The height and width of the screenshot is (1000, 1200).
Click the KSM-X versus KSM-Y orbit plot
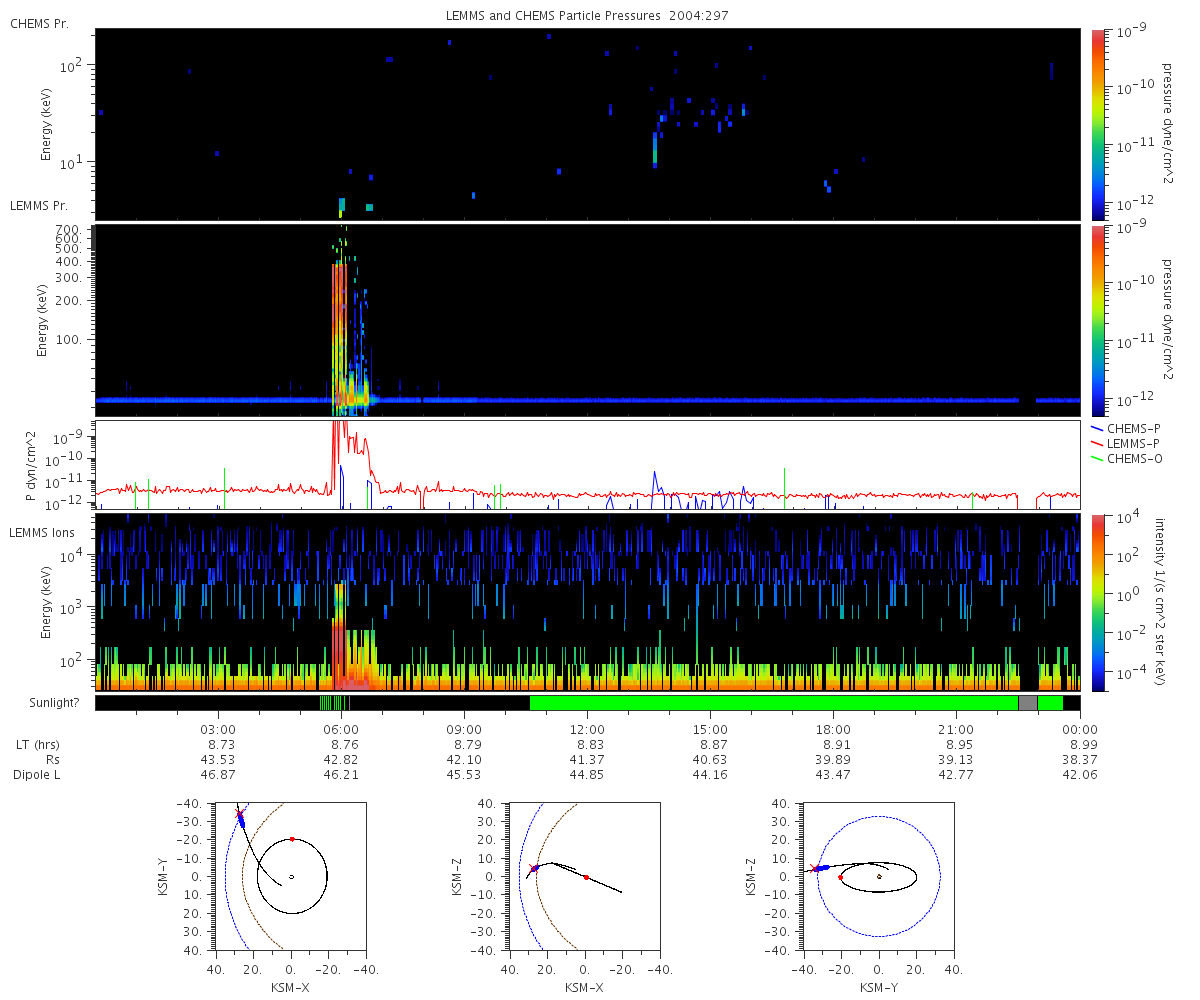point(291,876)
